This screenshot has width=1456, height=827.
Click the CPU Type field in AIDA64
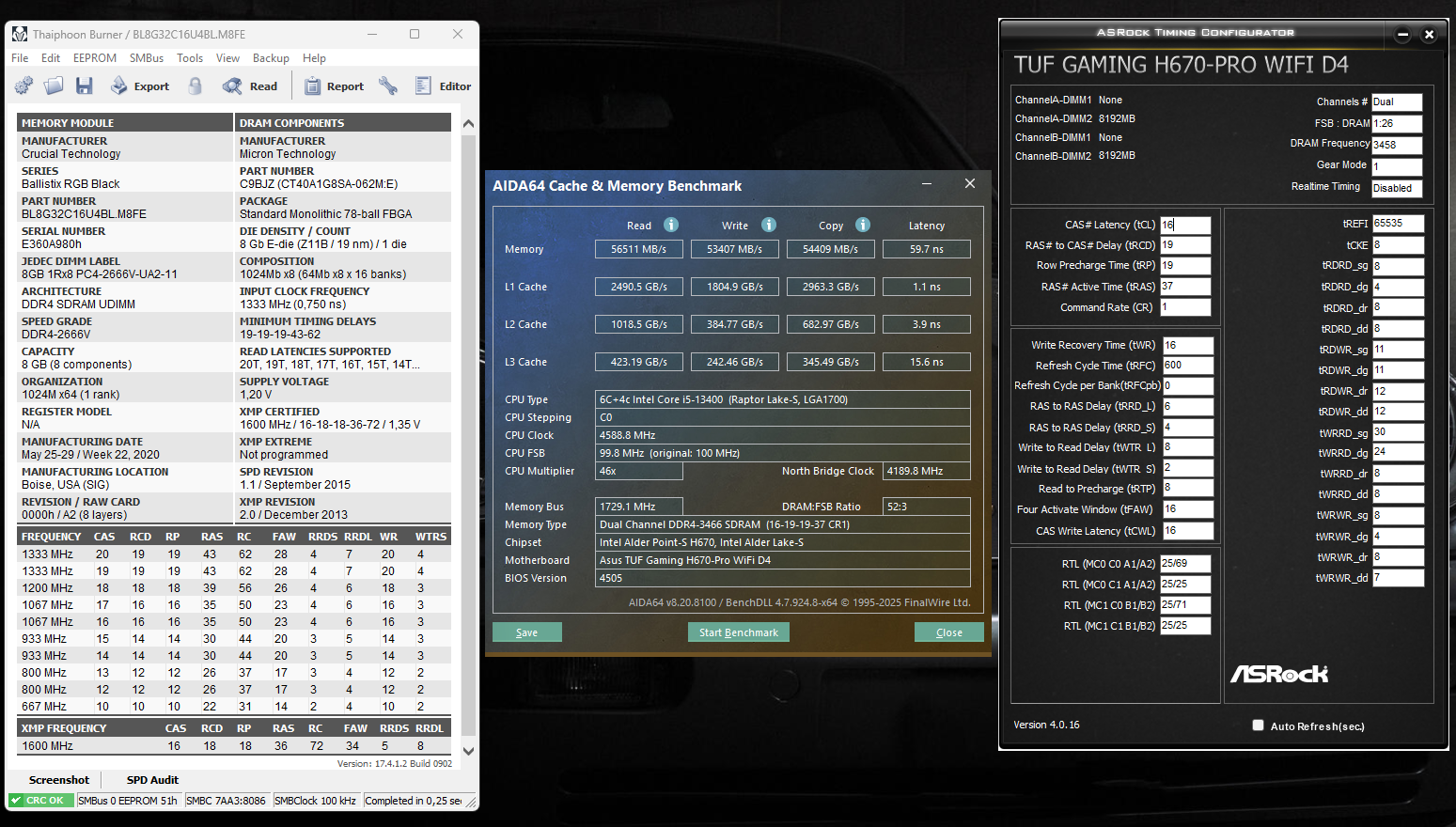point(783,399)
